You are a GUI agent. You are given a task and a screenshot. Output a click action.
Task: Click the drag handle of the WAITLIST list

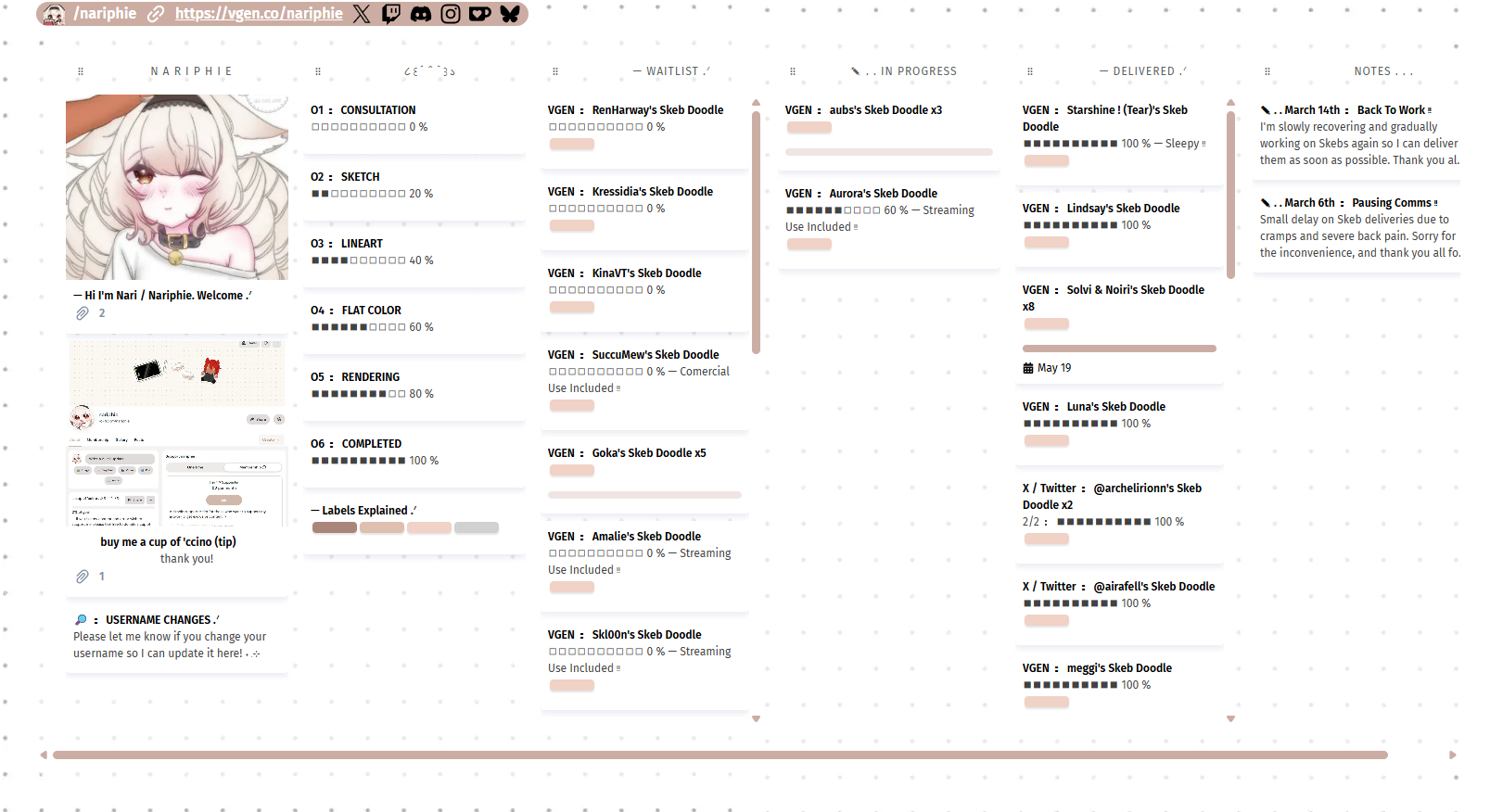(x=555, y=71)
